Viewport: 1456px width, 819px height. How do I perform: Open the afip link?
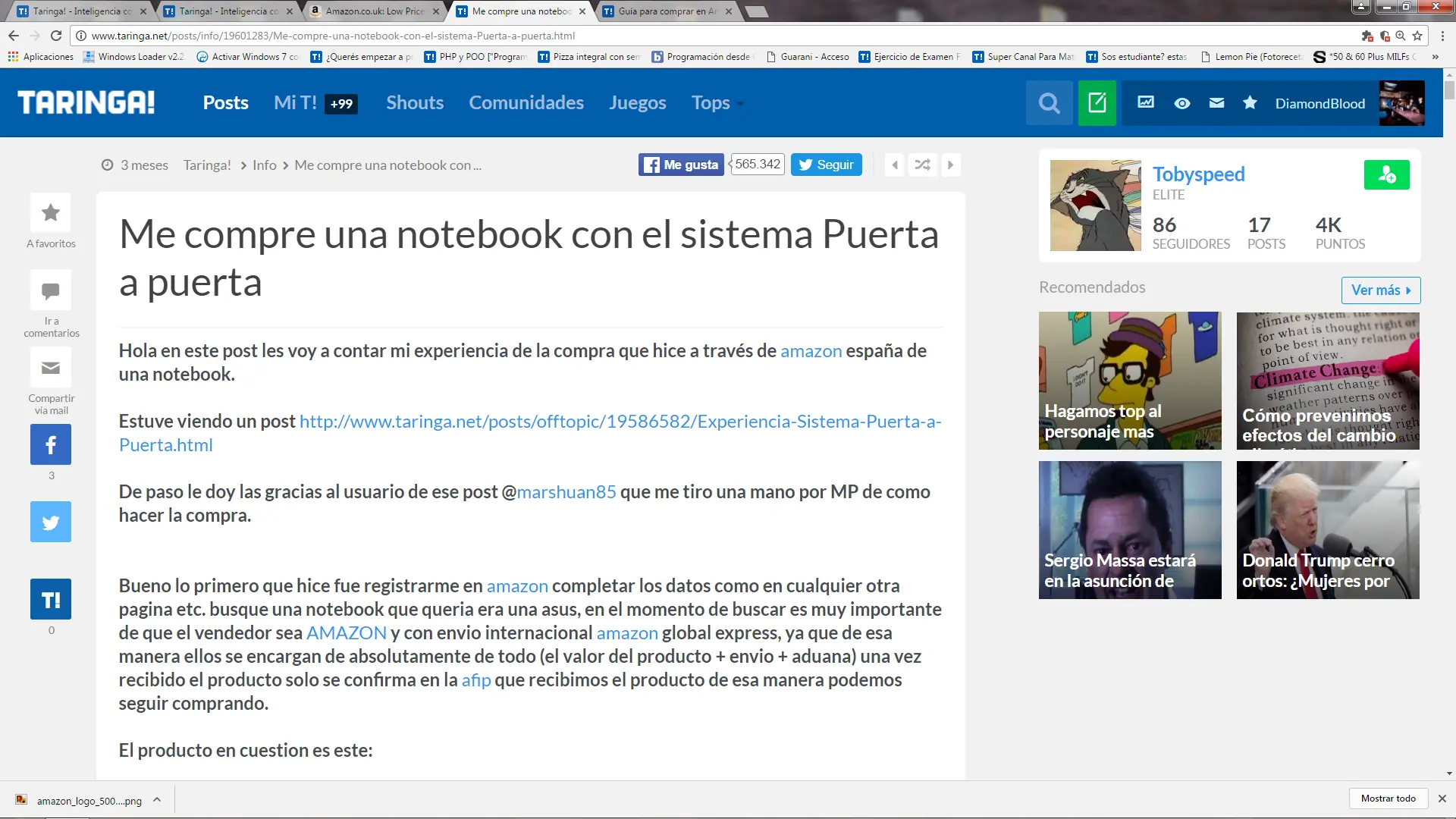coord(476,680)
